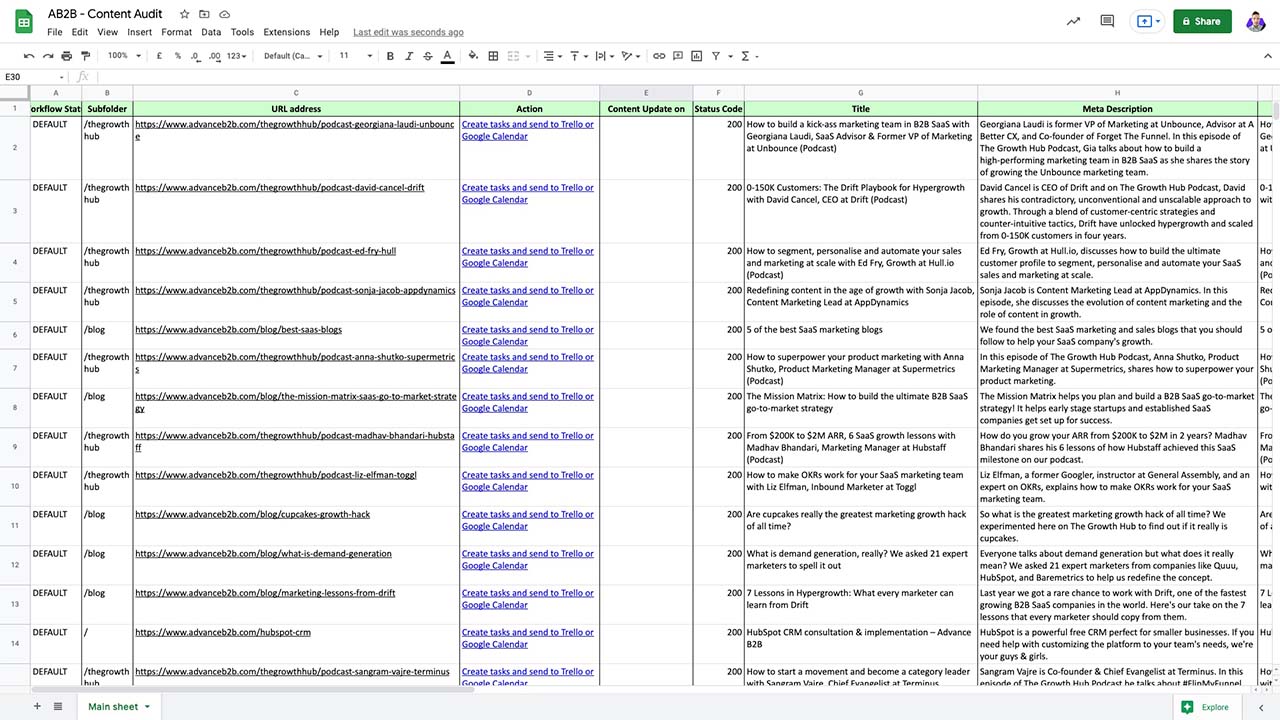Open the Main sheet tab dropdown arrow

[147, 707]
